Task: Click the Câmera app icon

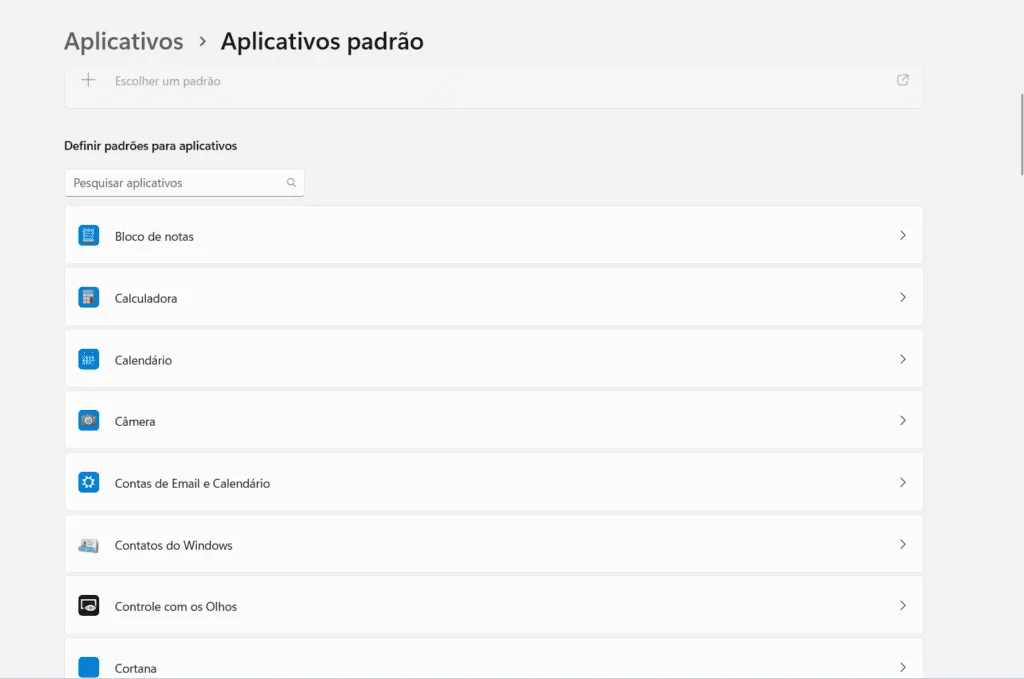Action: [x=89, y=421]
